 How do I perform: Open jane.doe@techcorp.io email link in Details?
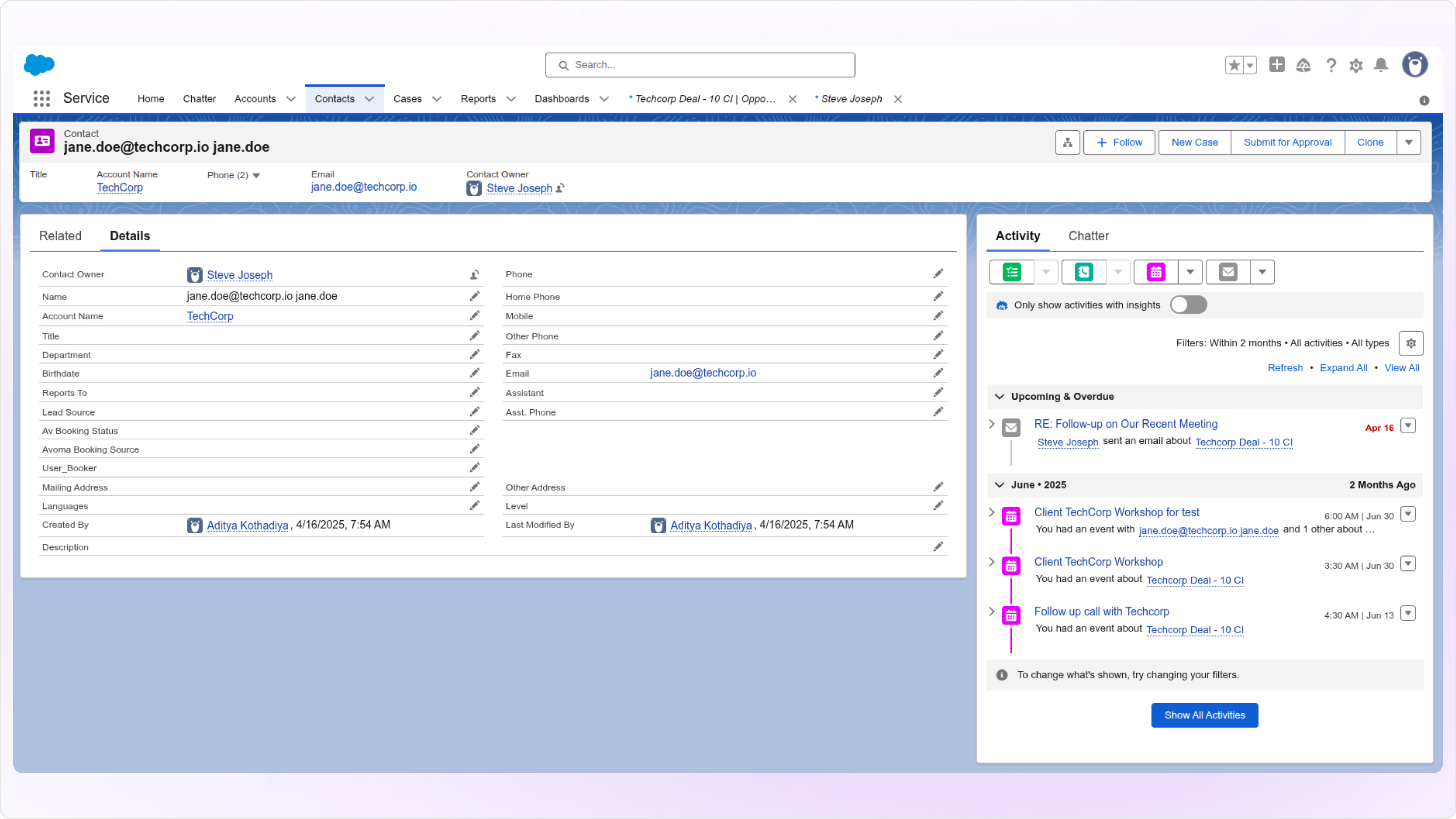point(703,373)
